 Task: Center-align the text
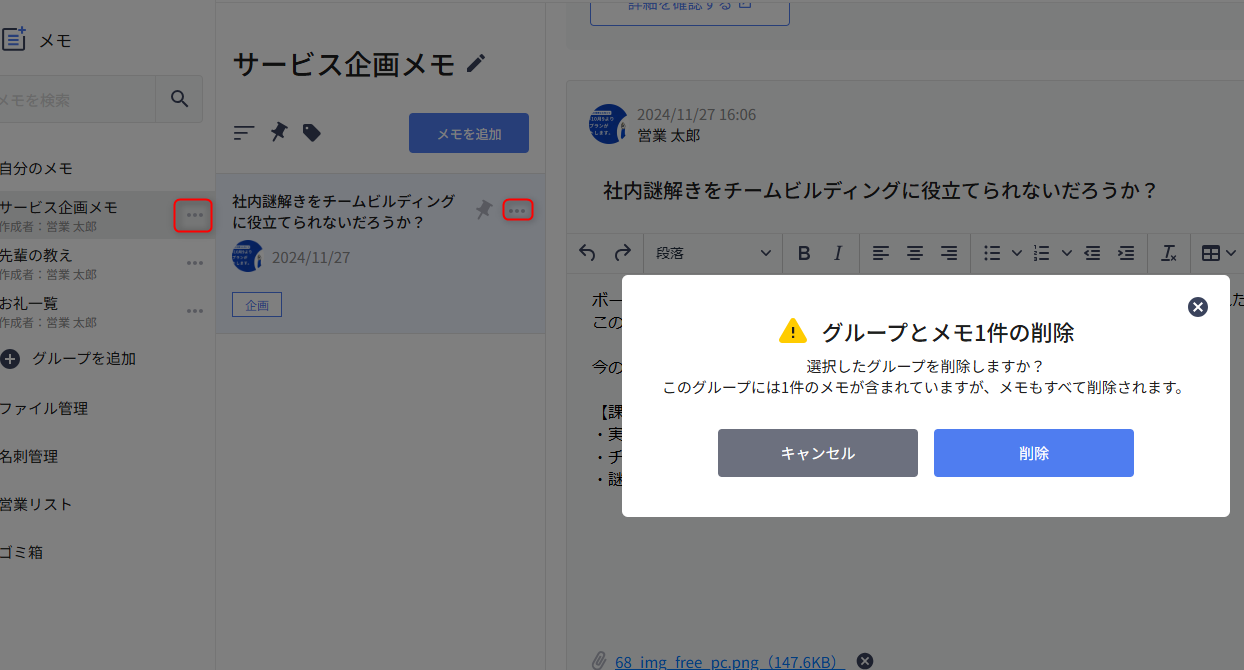click(x=914, y=253)
